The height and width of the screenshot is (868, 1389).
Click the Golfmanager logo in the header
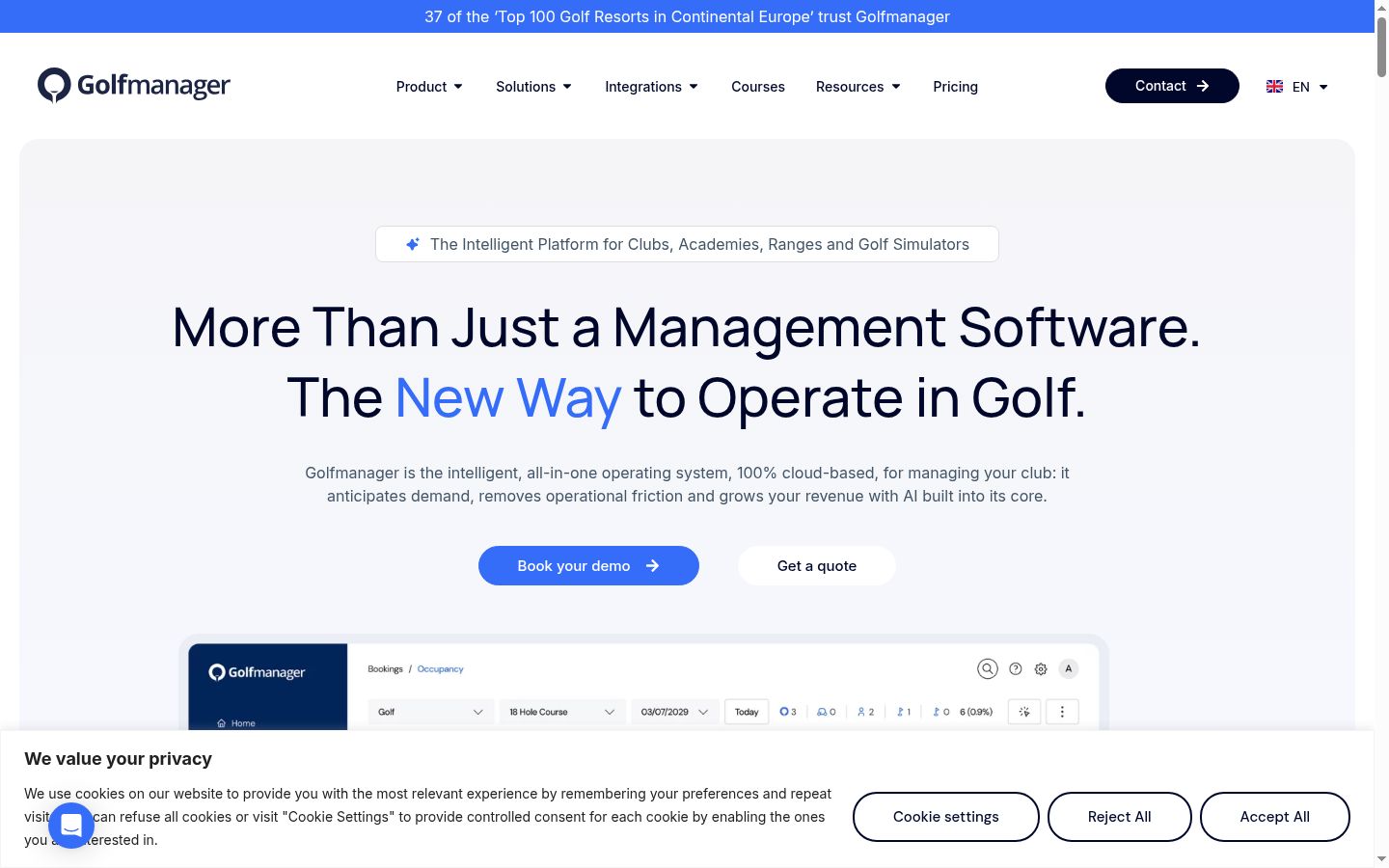(x=134, y=86)
